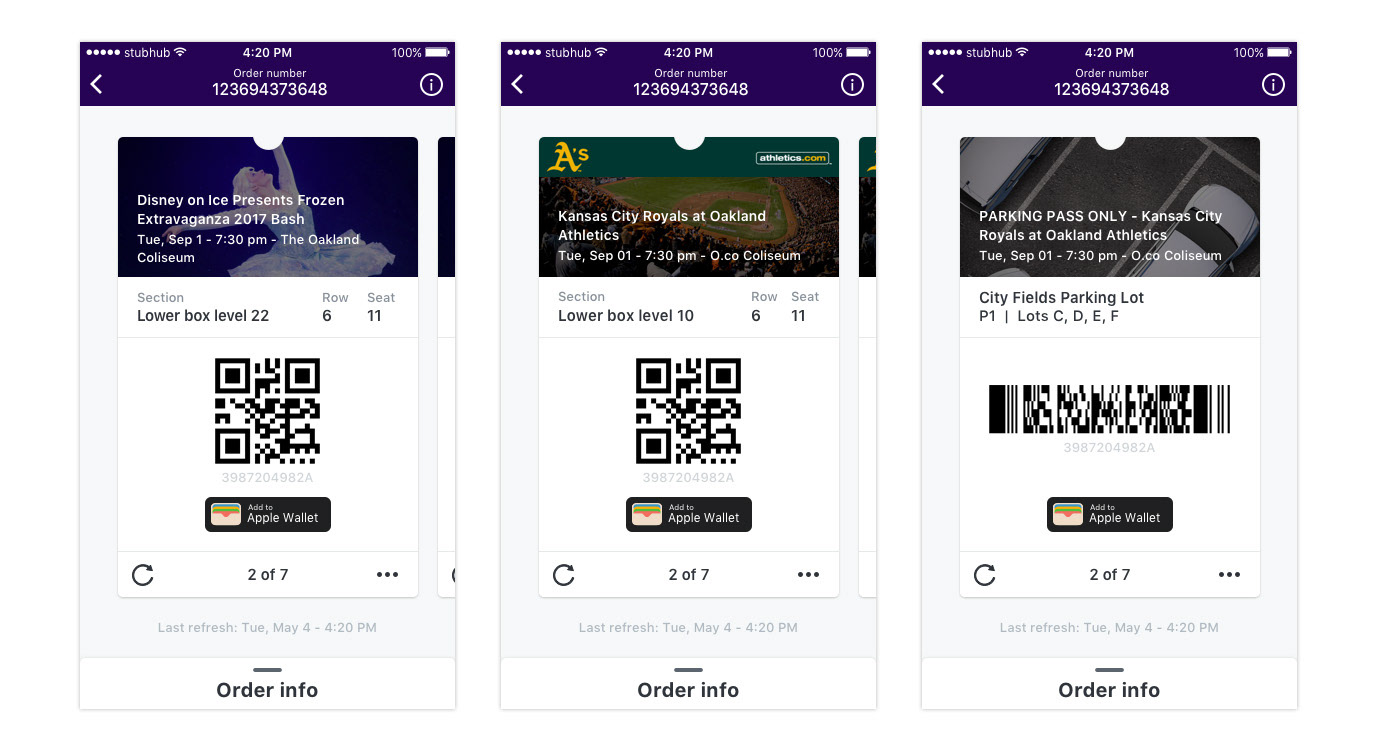Viewport: 1377px width, 750px height.
Task: Add parking pass to Apple Wallet
Action: (x=1110, y=514)
